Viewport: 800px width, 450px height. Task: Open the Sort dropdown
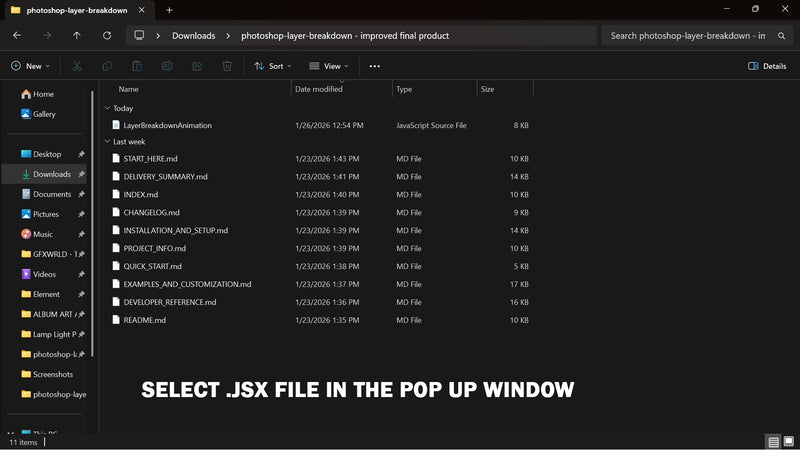click(273, 66)
